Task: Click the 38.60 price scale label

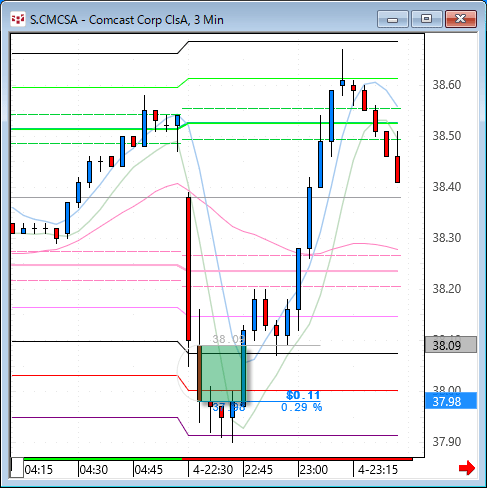Action: (447, 85)
